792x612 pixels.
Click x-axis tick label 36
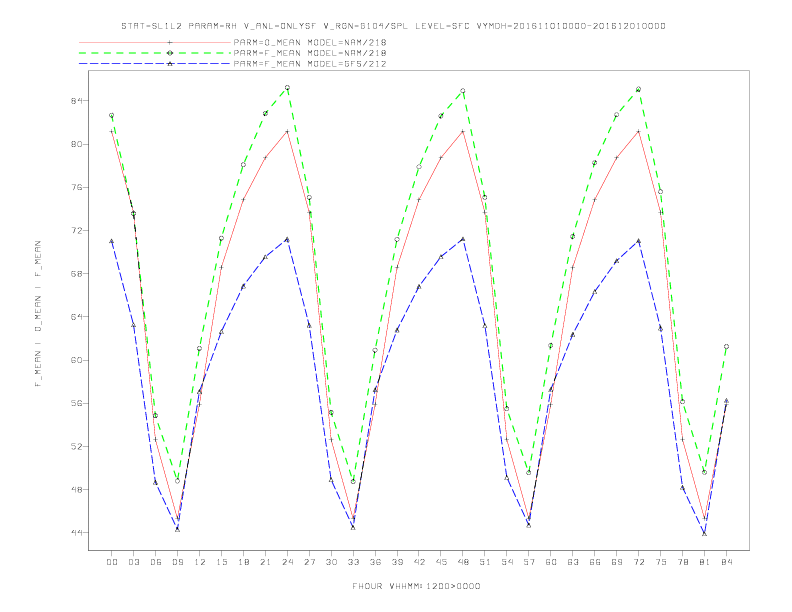pyautogui.click(x=376, y=562)
